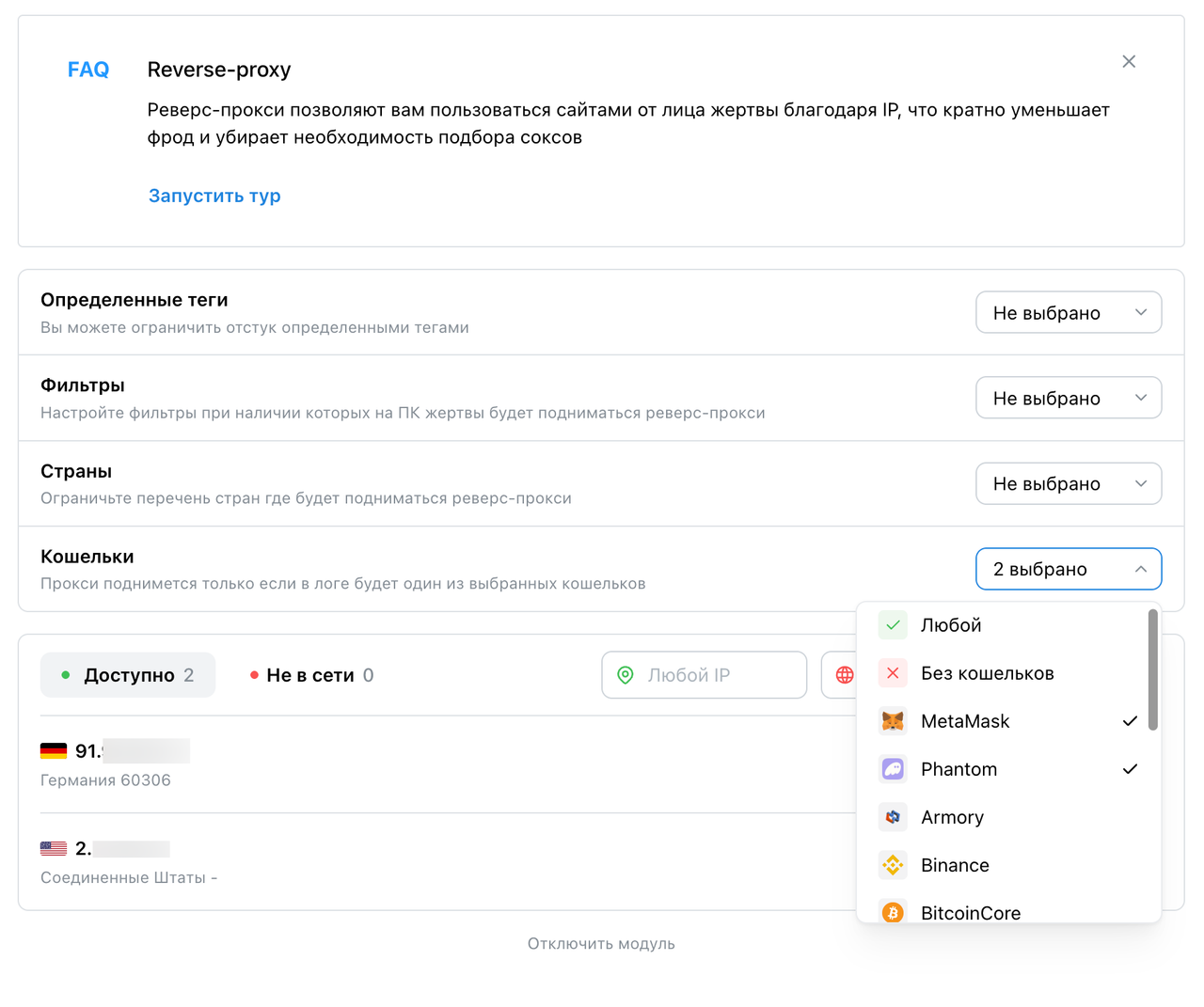The image size is (1204, 1007).
Task: Click the 'Определенные теги' section title
Action: 135,300
